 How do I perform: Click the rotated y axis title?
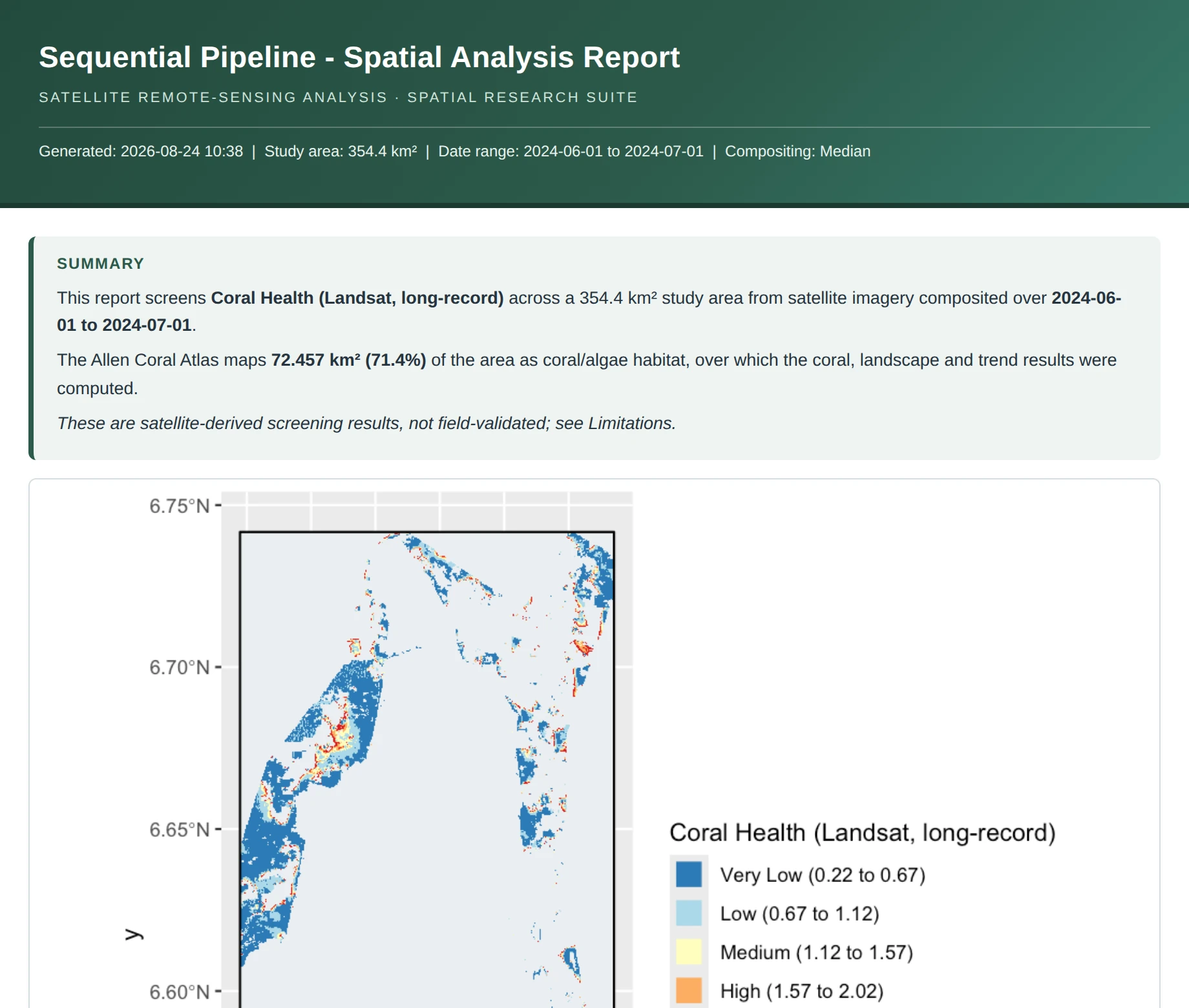click(134, 934)
